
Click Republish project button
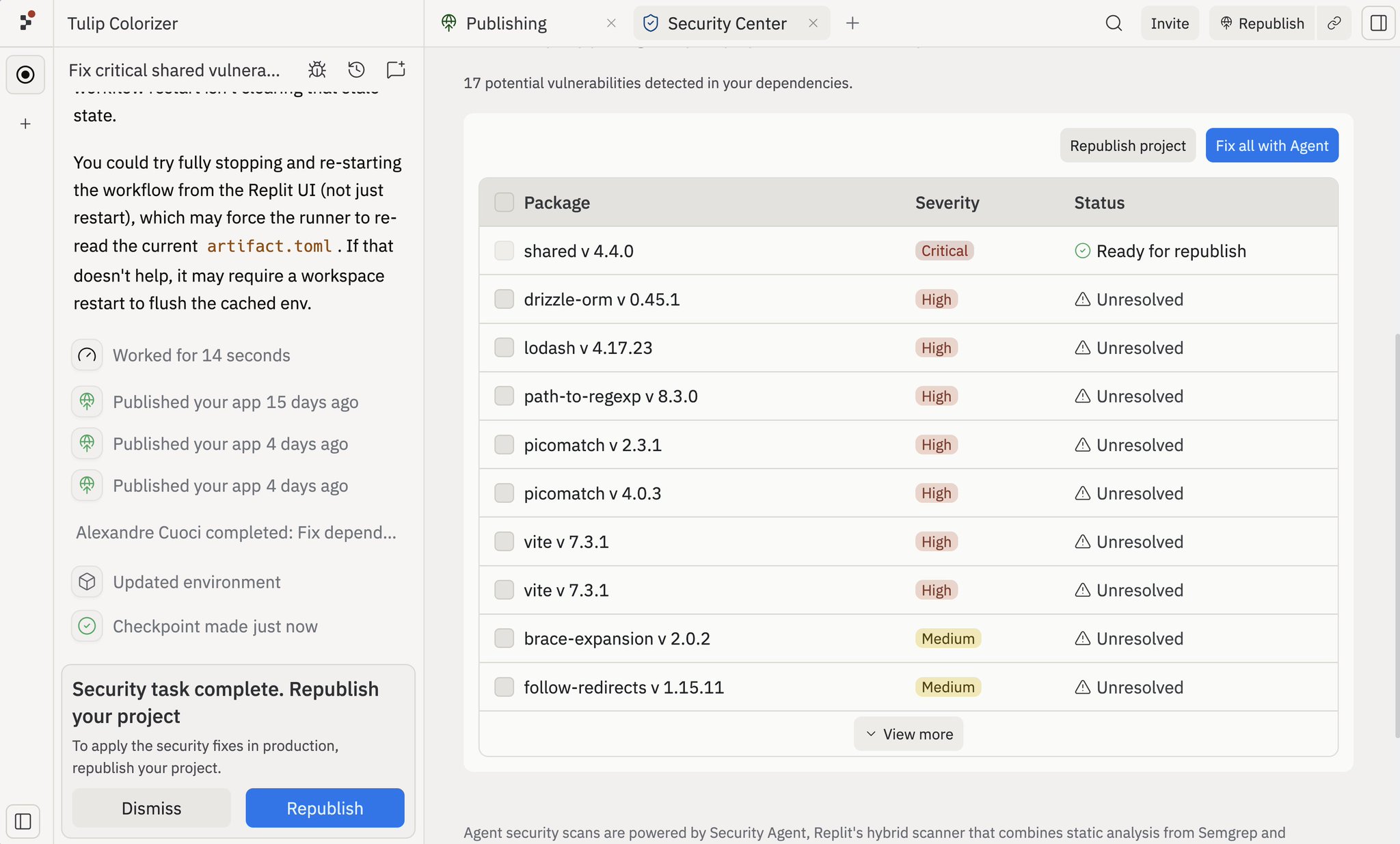coord(1127,146)
